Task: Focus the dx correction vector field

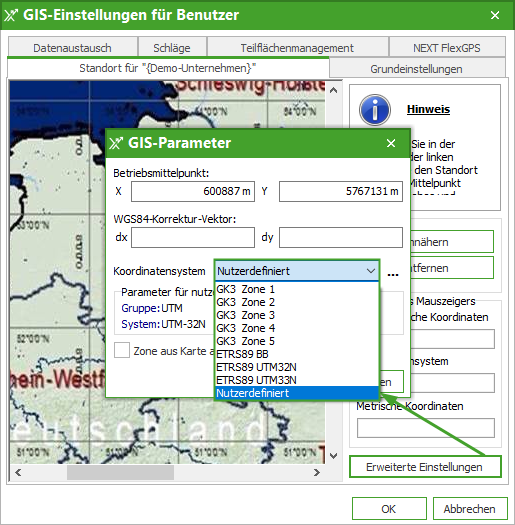Action: [193, 237]
